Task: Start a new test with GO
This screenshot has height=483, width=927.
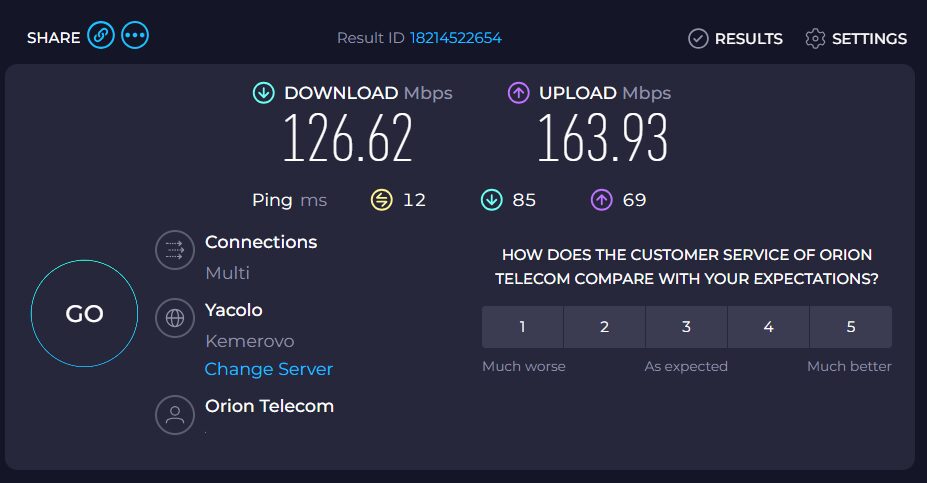Action: pyautogui.click(x=85, y=313)
